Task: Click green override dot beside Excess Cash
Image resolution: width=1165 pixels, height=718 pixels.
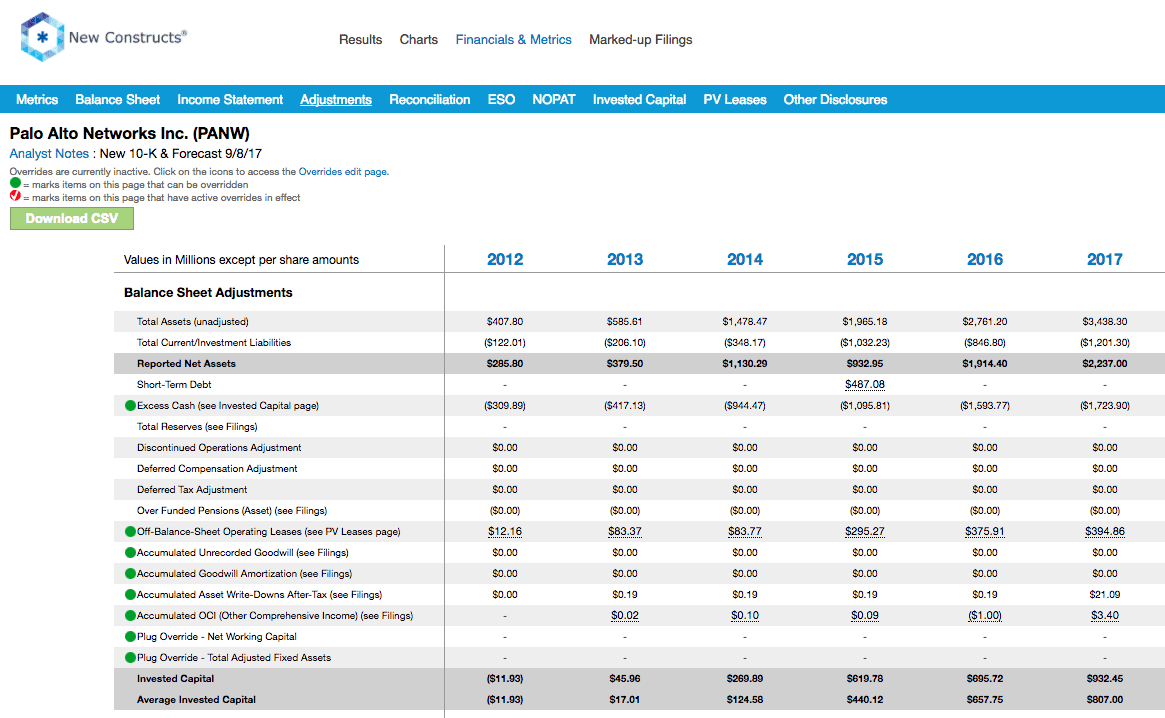Action: [x=130, y=406]
